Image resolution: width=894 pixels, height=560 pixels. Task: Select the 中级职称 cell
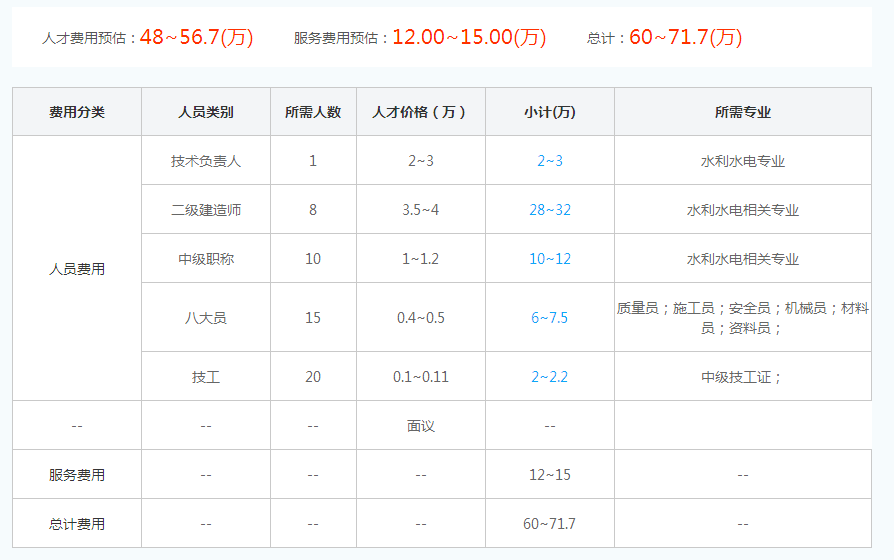tap(206, 259)
